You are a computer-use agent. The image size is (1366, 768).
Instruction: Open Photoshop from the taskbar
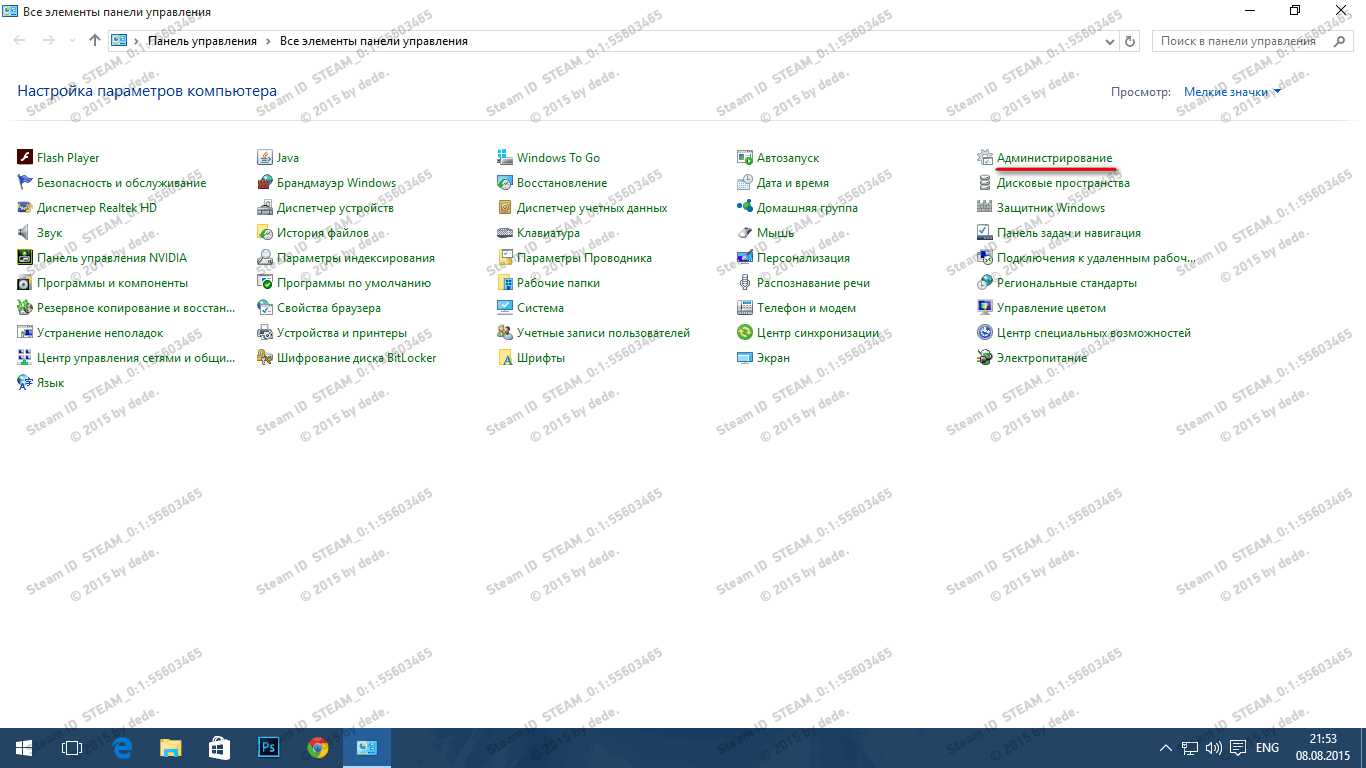point(268,748)
